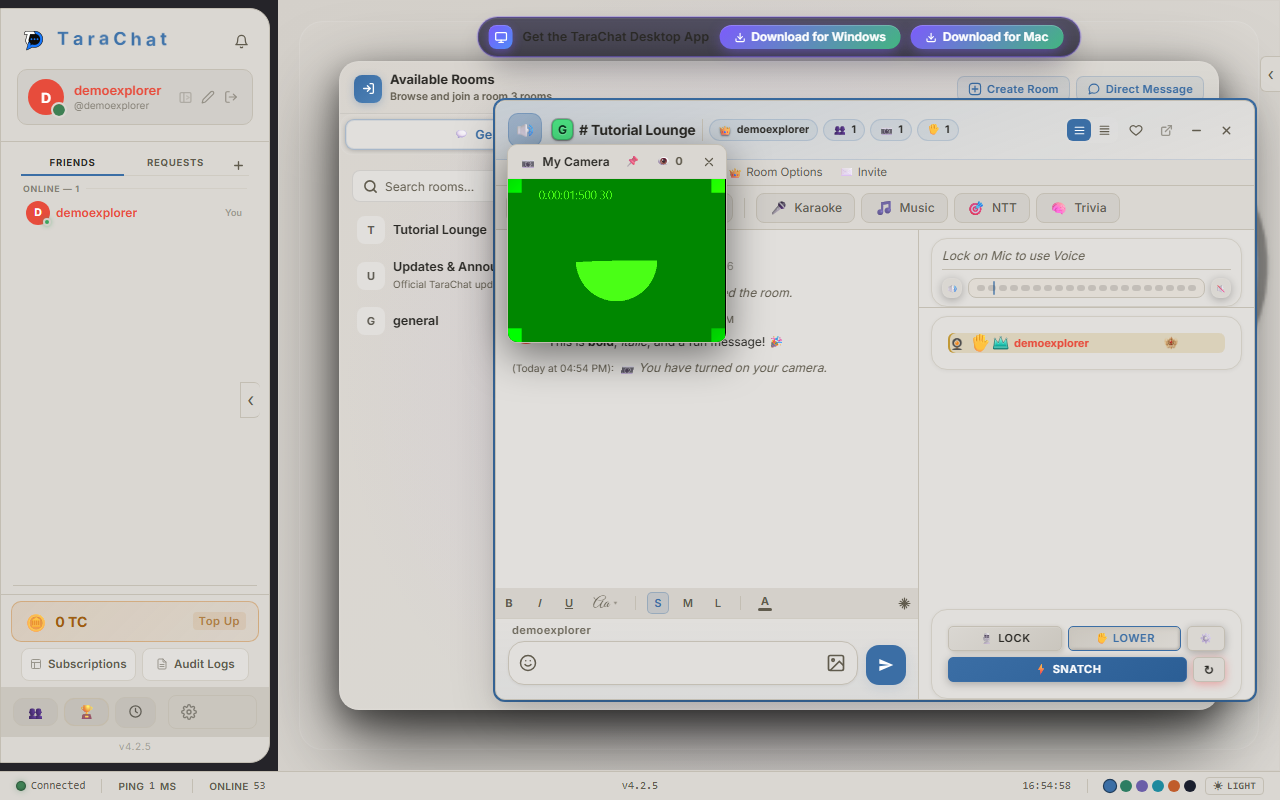
Task: Open the NTT activity
Action: click(x=992, y=208)
